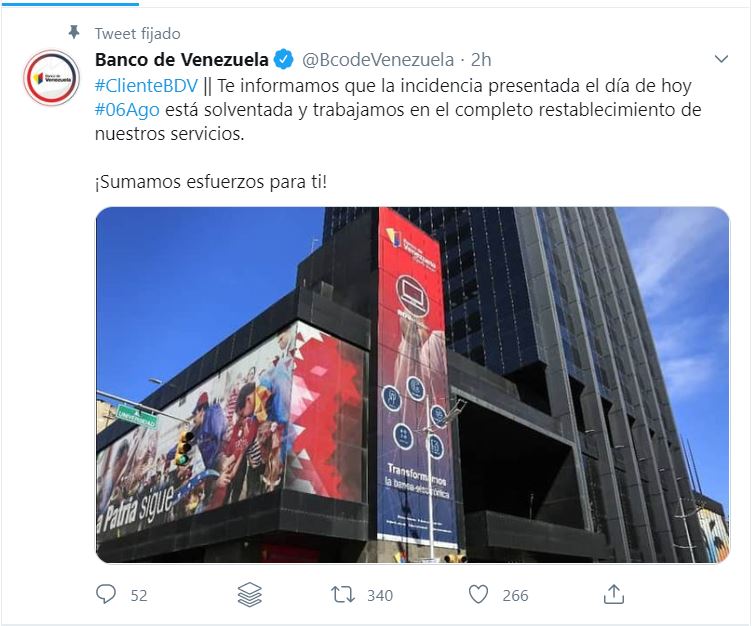Viewport: 752px width, 626px height.
Task: Open the tweet options chevron menu
Action: click(721, 59)
